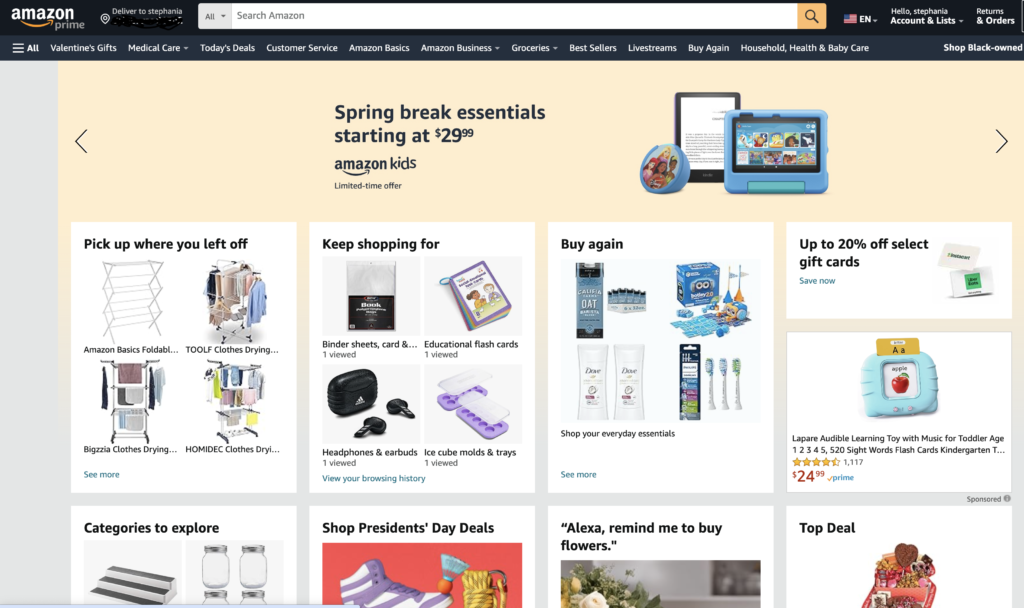
Task: Click in the Search Amazon field
Action: [514, 16]
